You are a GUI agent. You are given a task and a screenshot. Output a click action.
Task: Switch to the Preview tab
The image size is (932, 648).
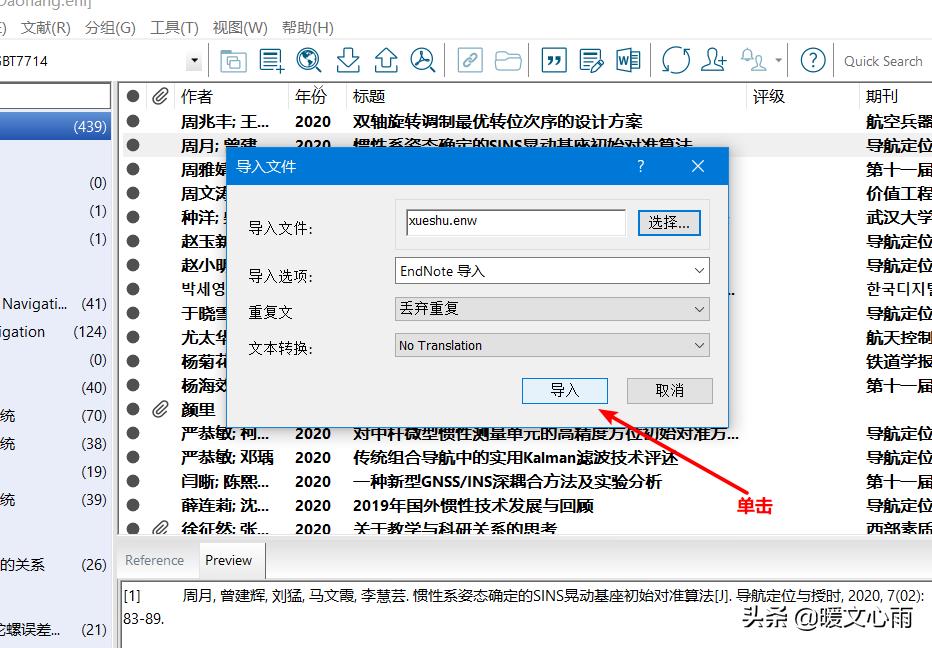click(x=230, y=561)
